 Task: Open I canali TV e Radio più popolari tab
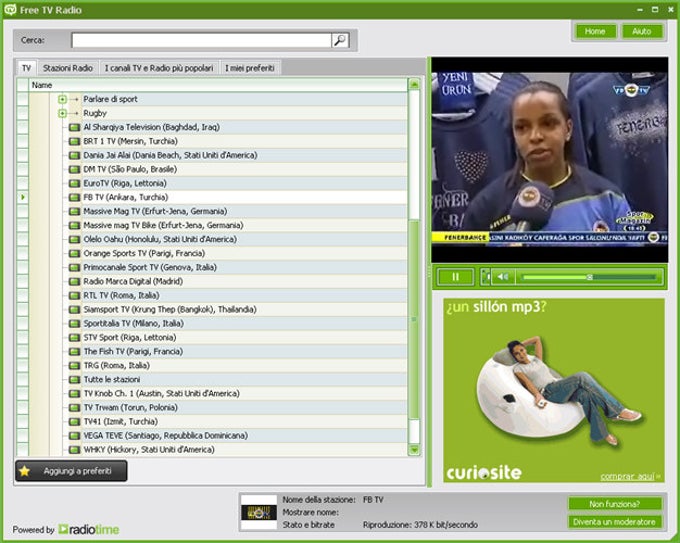(159, 68)
